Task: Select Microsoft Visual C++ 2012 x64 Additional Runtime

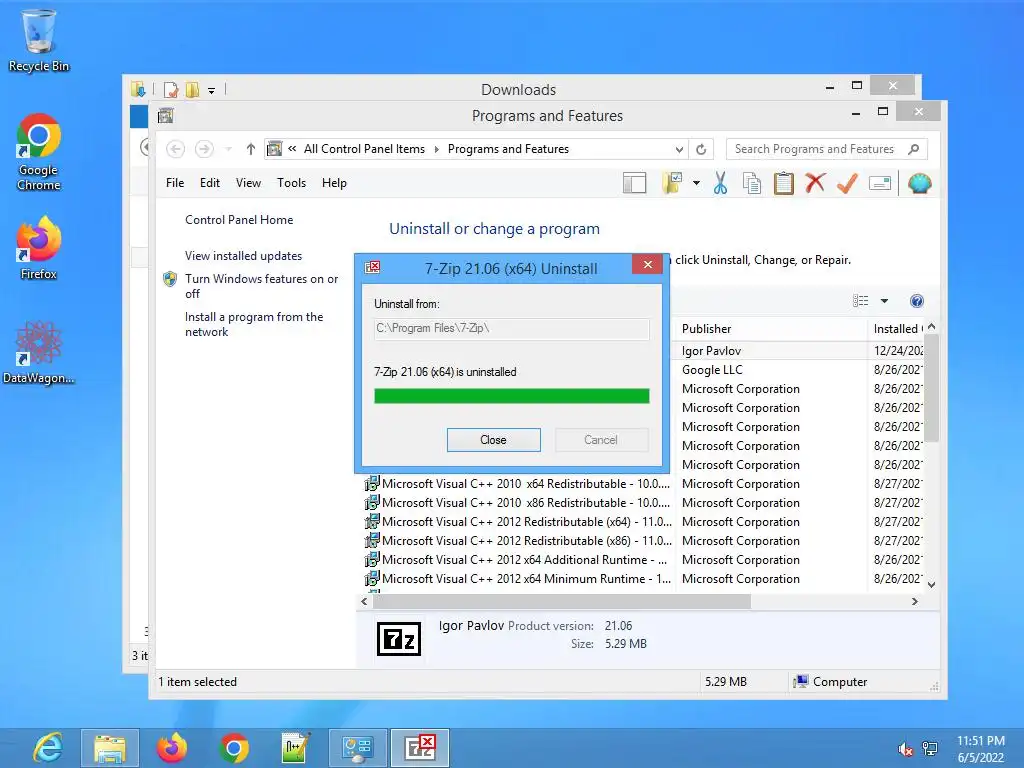Action: tap(518, 560)
